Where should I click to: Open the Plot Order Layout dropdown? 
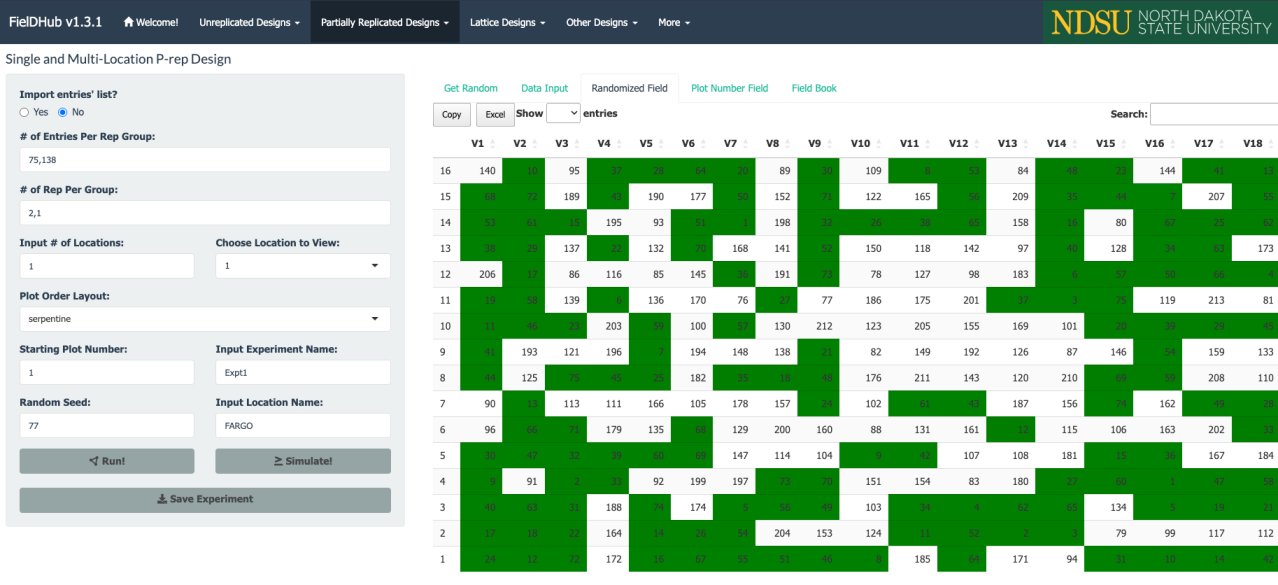point(205,319)
